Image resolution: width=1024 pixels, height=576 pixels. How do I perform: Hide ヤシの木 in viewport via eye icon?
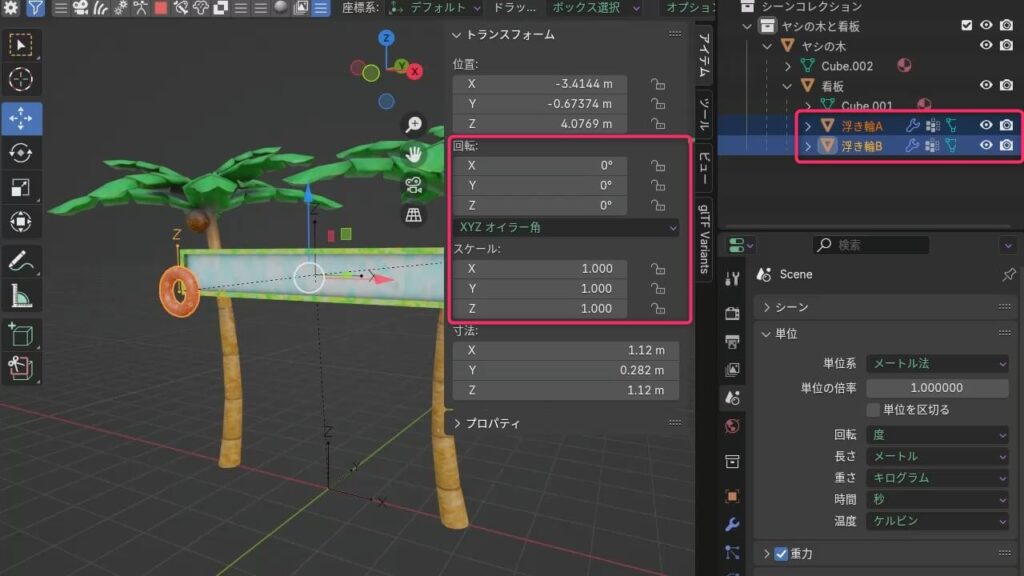click(985, 46)
